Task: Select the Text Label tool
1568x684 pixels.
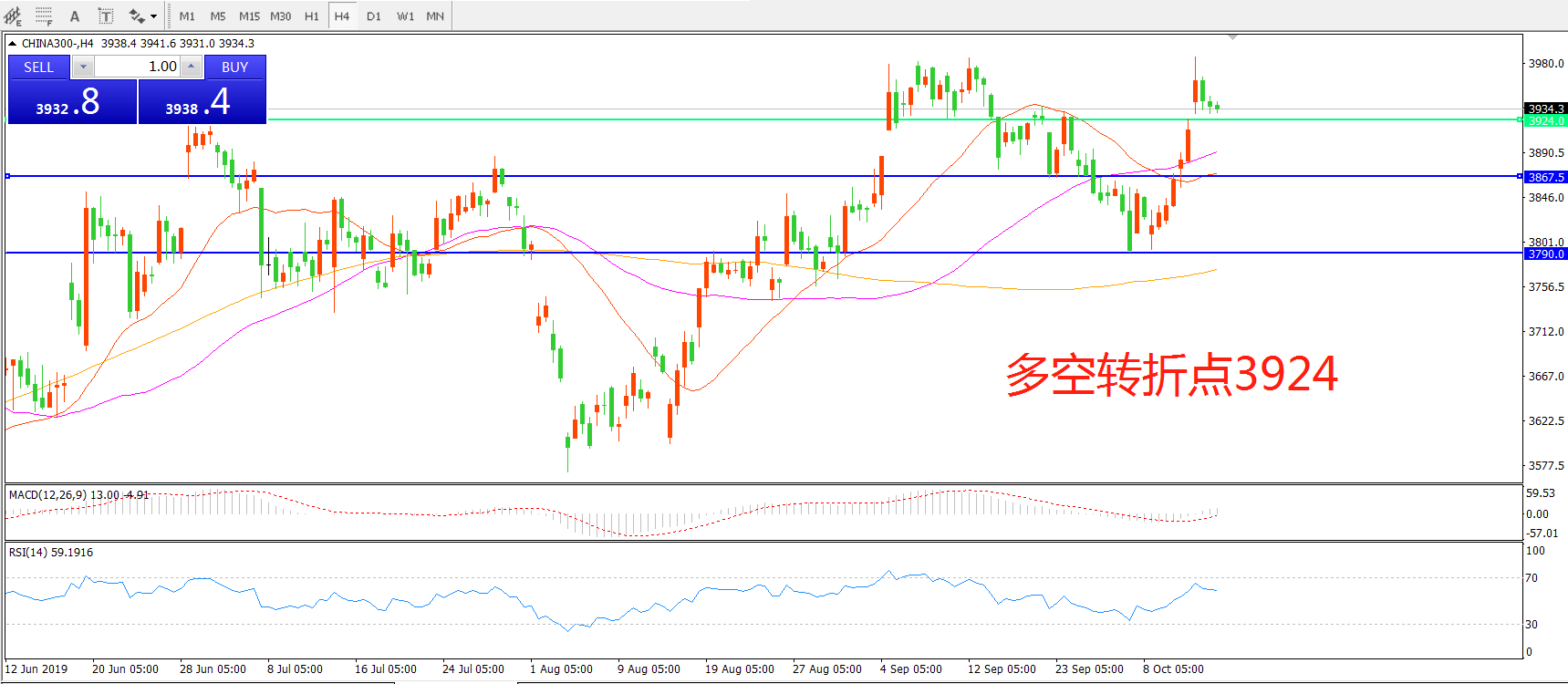Action: [106, 16]
